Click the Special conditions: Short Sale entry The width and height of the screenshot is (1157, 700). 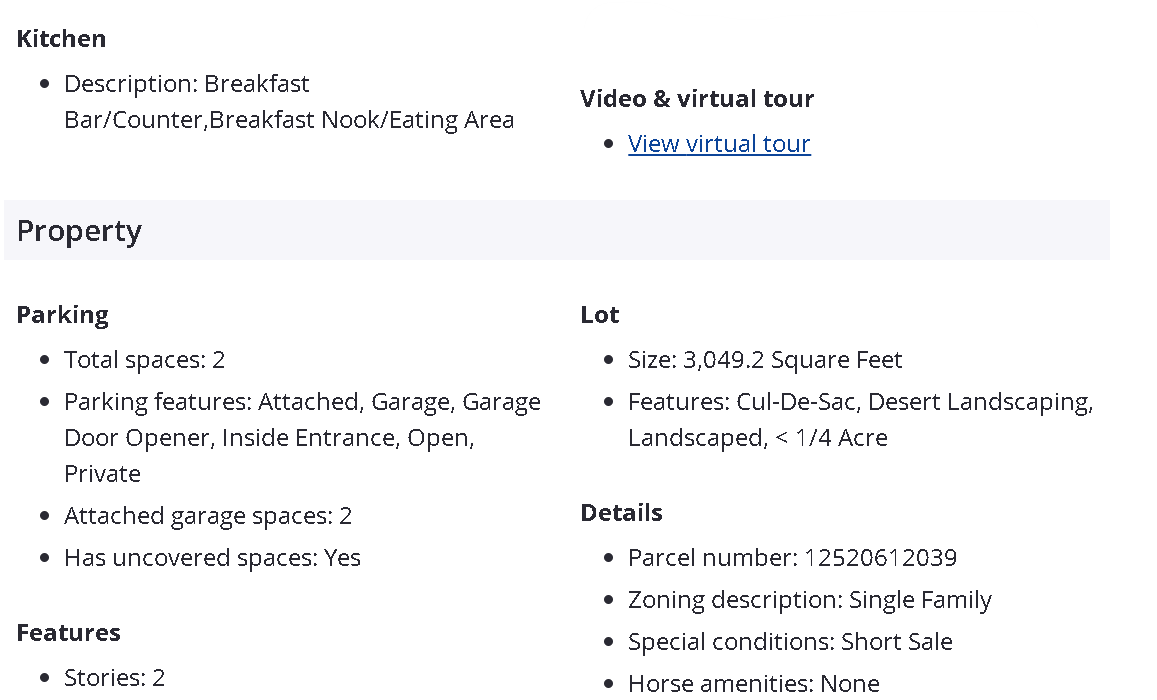click(x=790, y=642)
